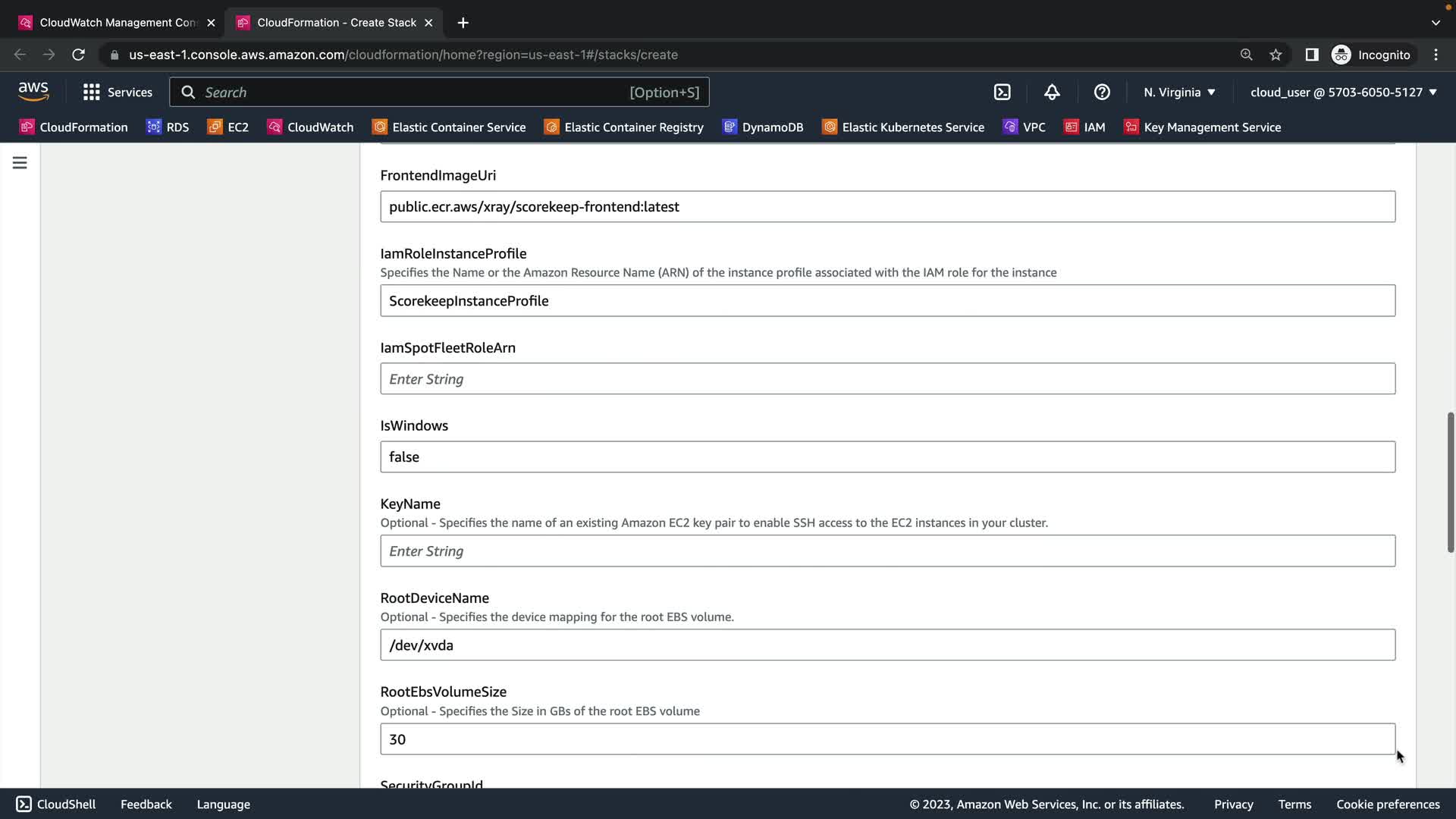Expand the N. Virginia region dropdown
Image resolution: width=1456 pixels, height=819 pixels.
1179,92
